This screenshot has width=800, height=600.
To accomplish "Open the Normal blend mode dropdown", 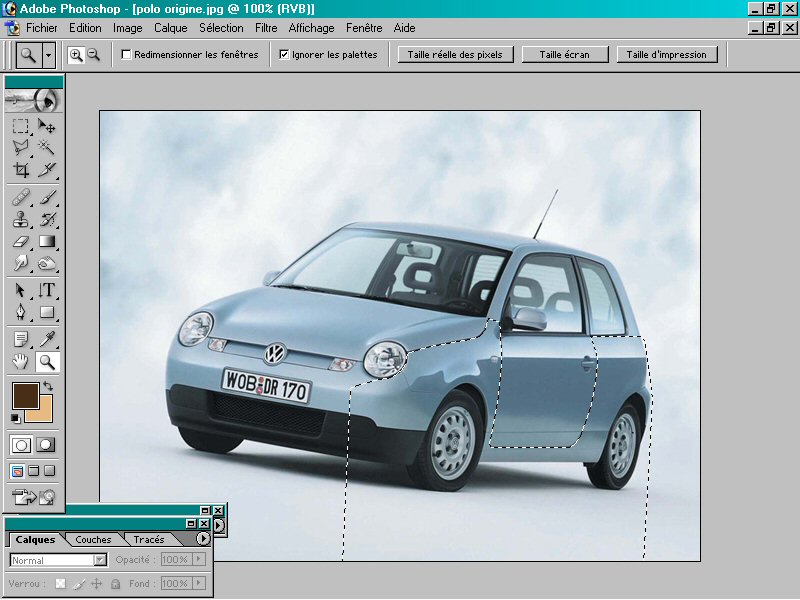I will (99, 560).
